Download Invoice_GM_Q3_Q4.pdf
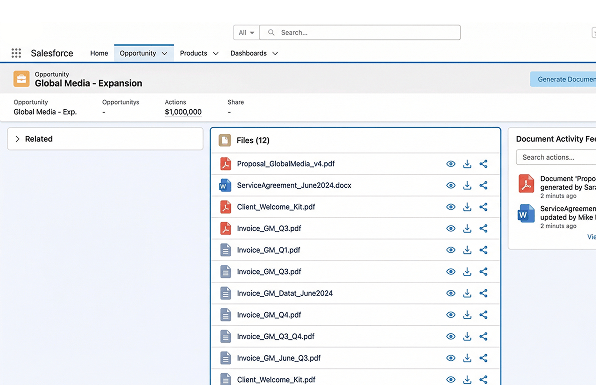The height and width of the screenshot is (385, 596). [467, 336]
